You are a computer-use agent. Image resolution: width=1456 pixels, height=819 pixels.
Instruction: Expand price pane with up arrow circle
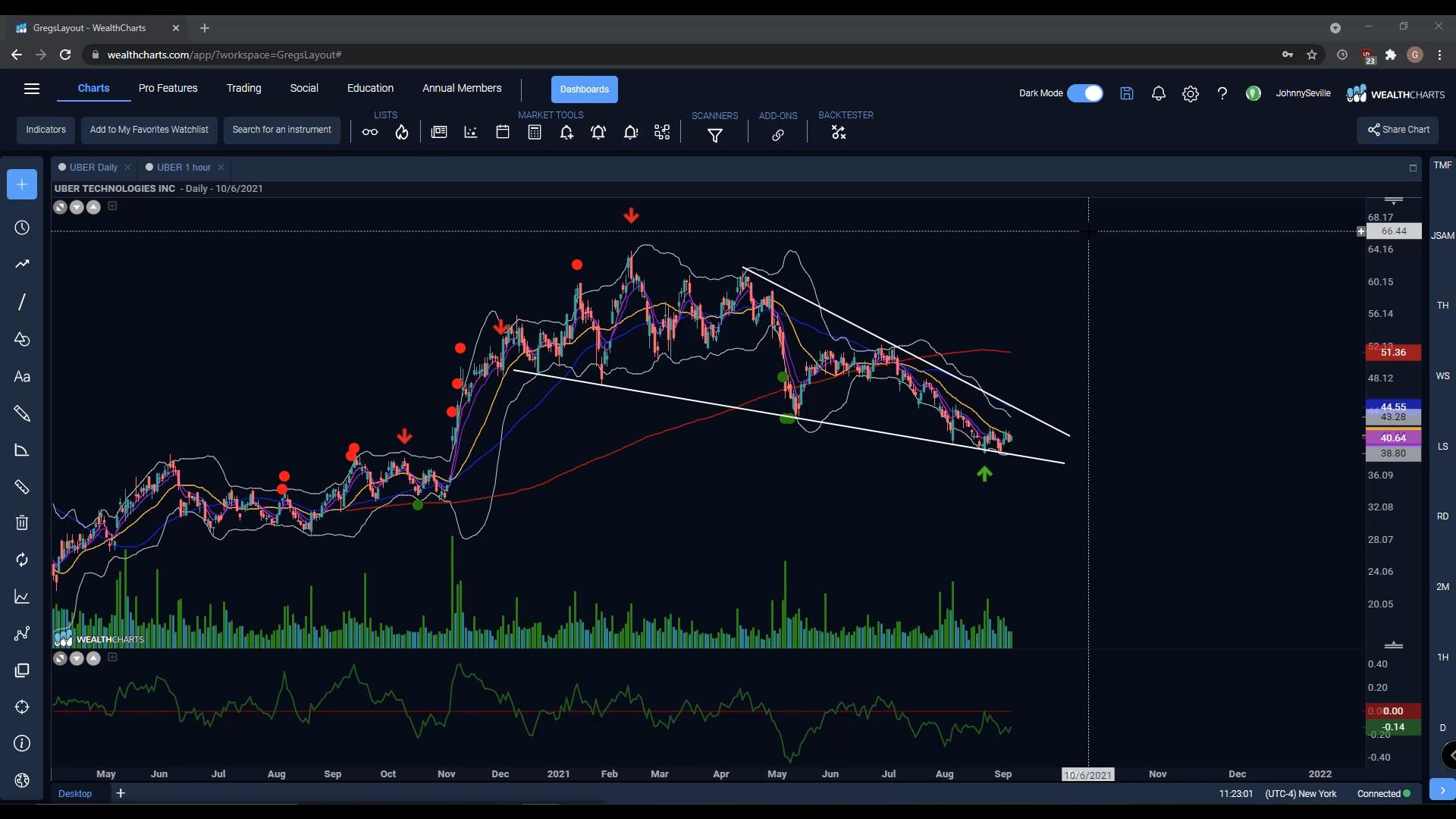[x=93, y=207]
